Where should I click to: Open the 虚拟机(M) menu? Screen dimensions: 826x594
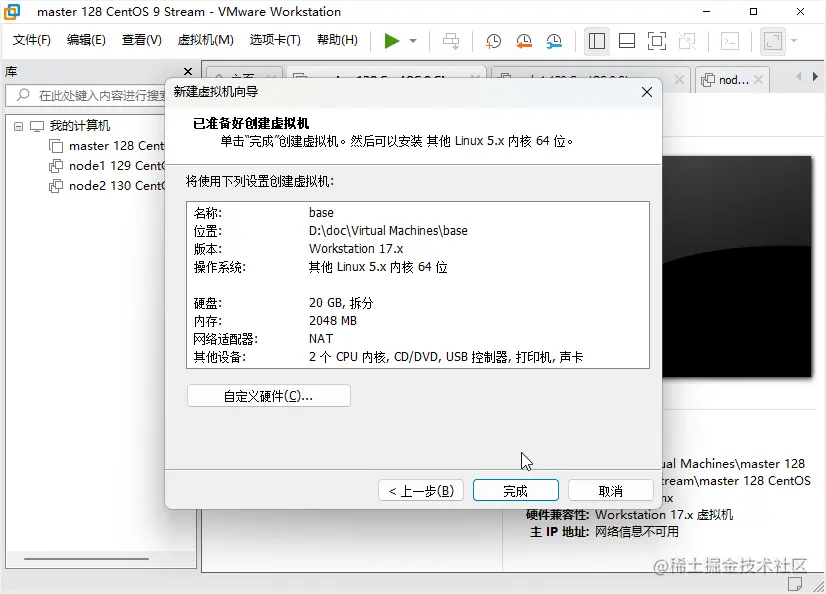pos(205,40)
